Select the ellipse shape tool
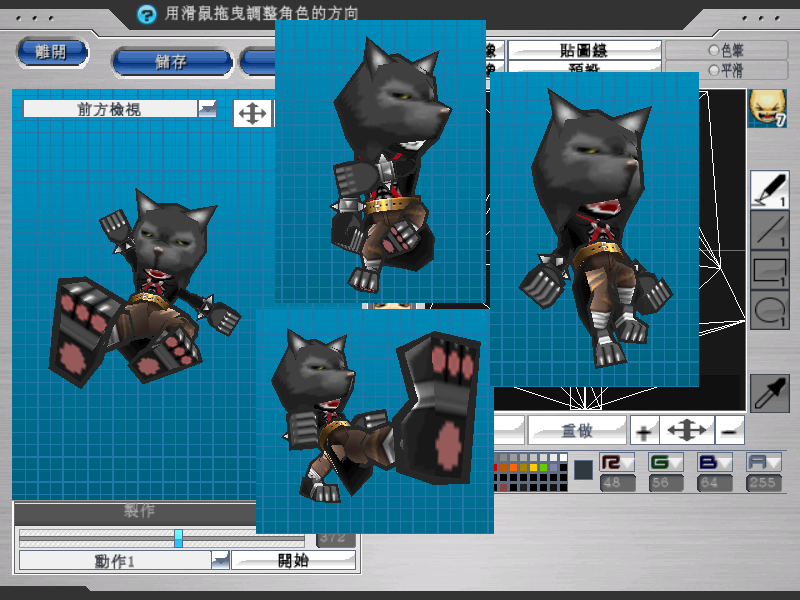This screenshot has height=600, width=800. point(769,310)
